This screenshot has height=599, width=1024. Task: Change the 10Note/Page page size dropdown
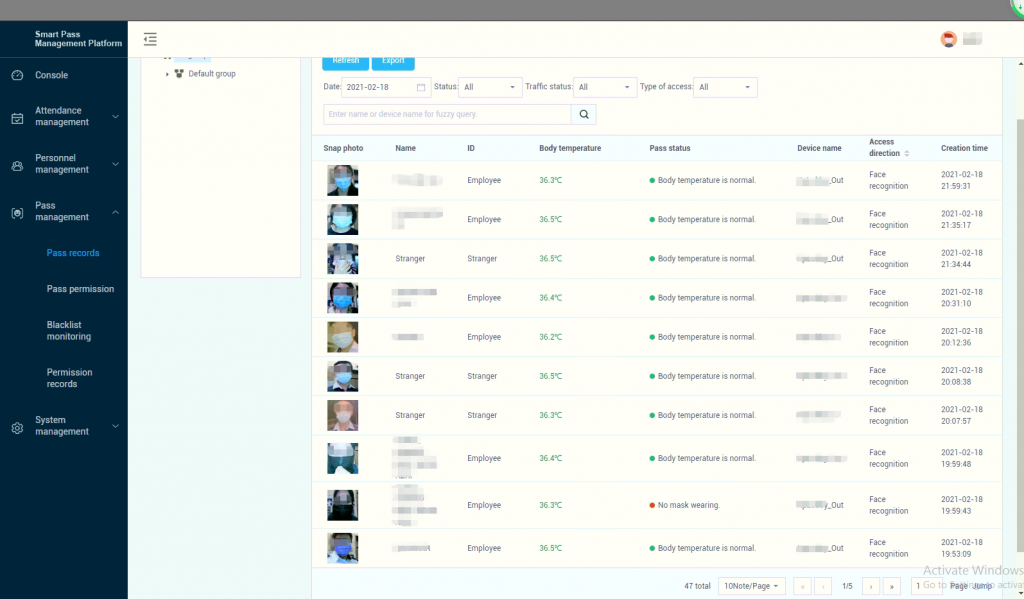752,586
